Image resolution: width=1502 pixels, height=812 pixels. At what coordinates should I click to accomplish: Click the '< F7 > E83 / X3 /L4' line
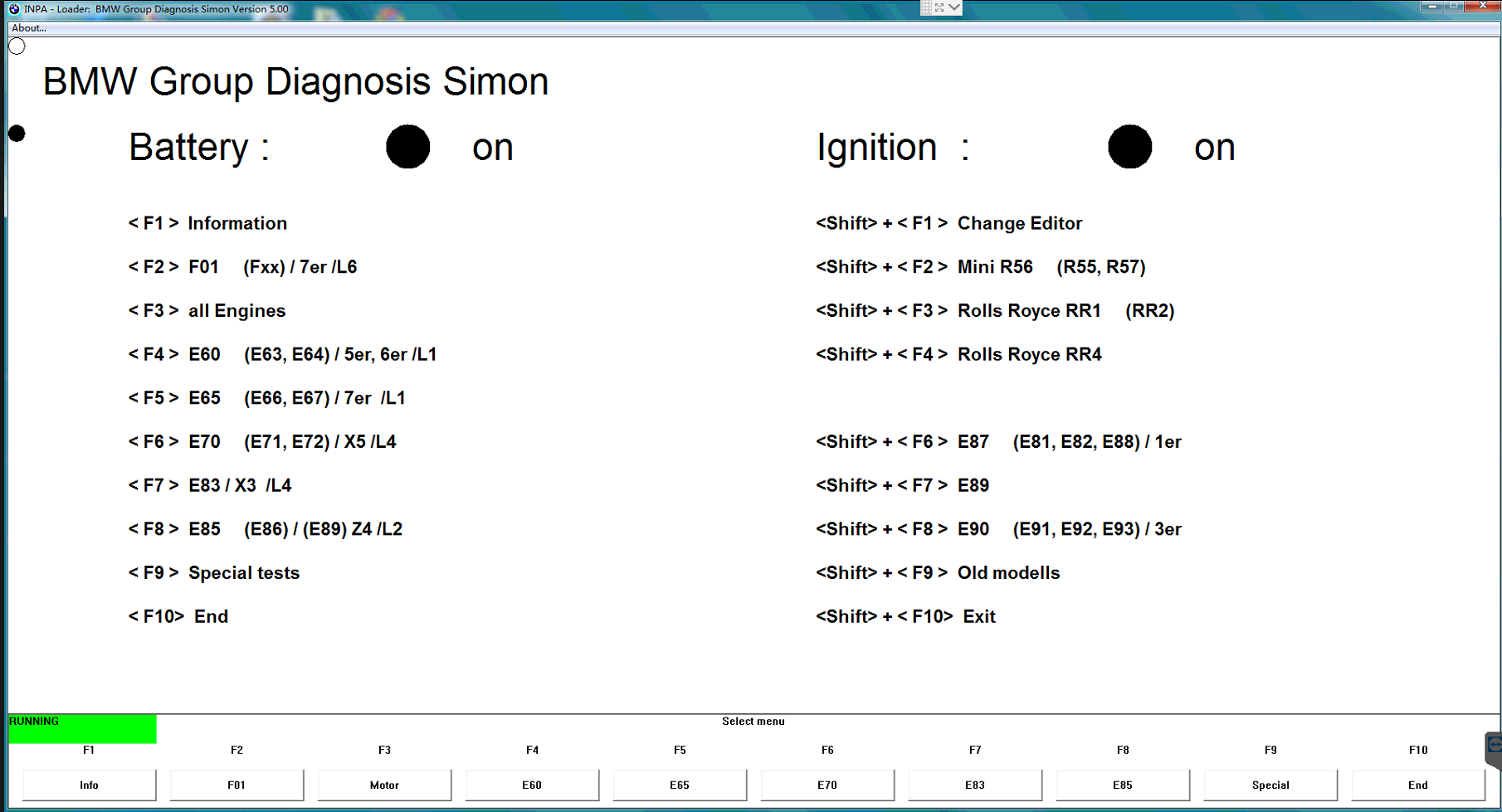point(210,485)
